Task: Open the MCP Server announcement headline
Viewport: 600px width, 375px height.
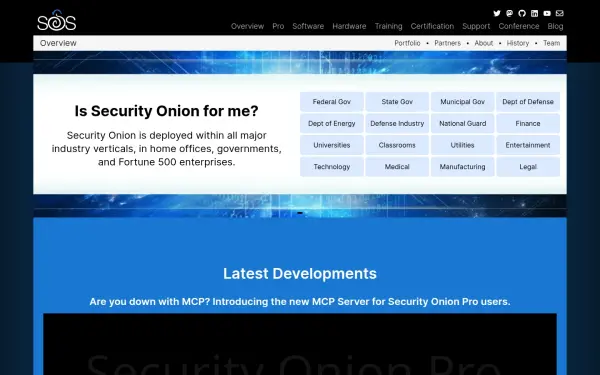Action: point(300,302)
